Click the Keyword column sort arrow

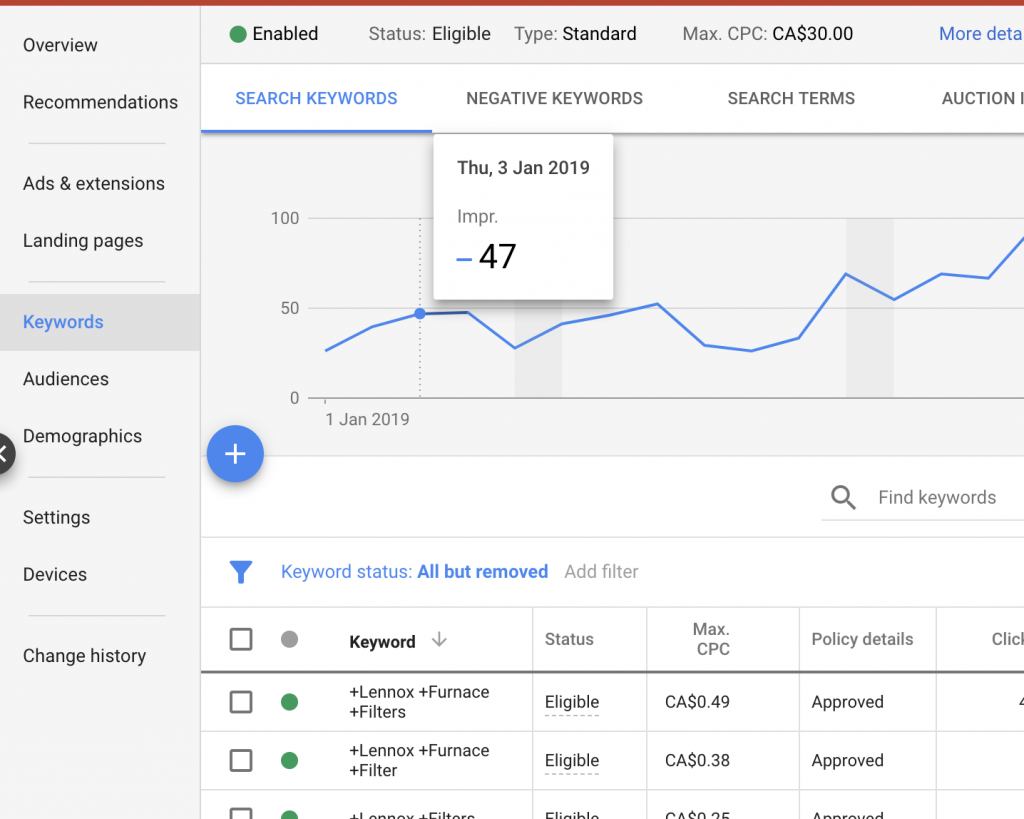tap(439, 641)
